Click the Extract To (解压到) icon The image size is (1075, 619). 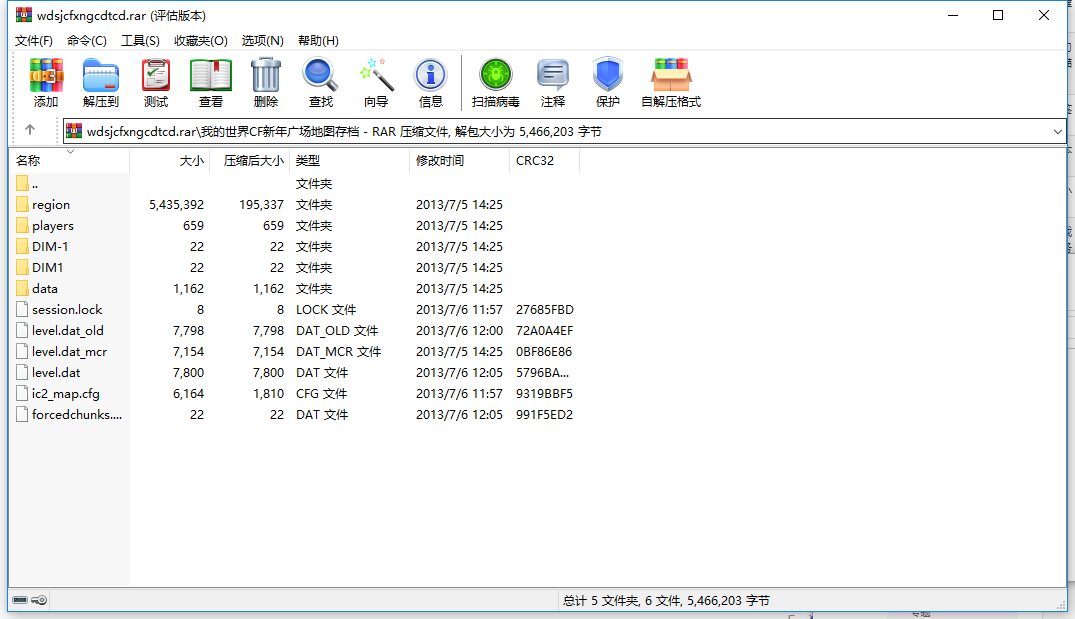(x=101, y=75)
